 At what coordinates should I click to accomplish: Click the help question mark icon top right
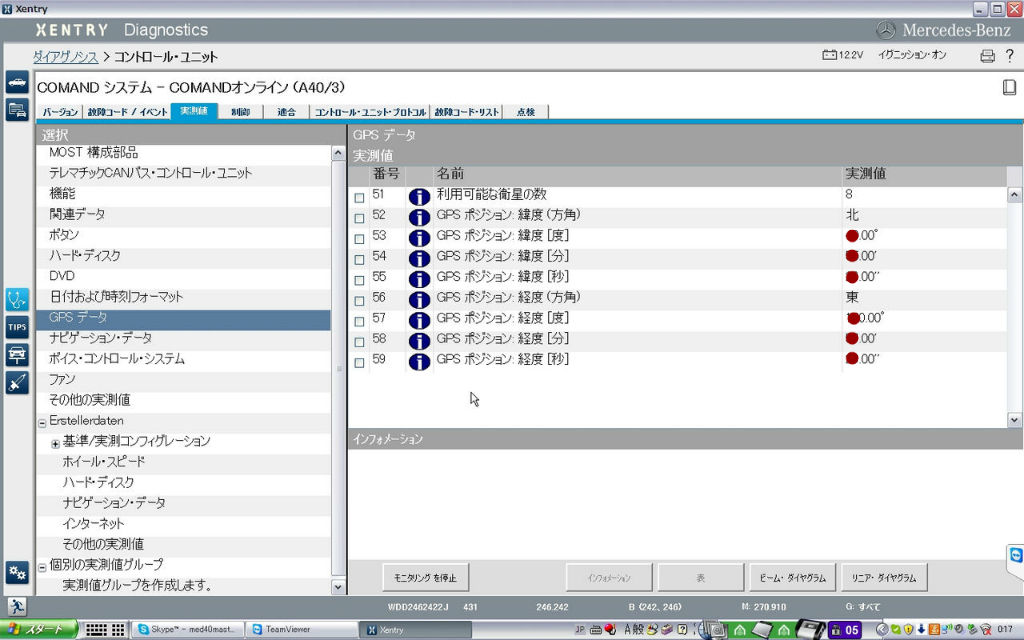[x=1008, y=57]
